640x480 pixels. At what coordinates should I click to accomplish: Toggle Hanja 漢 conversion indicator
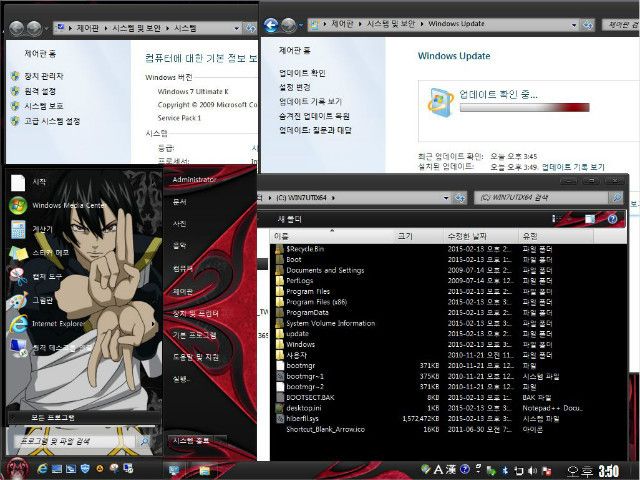451,469
